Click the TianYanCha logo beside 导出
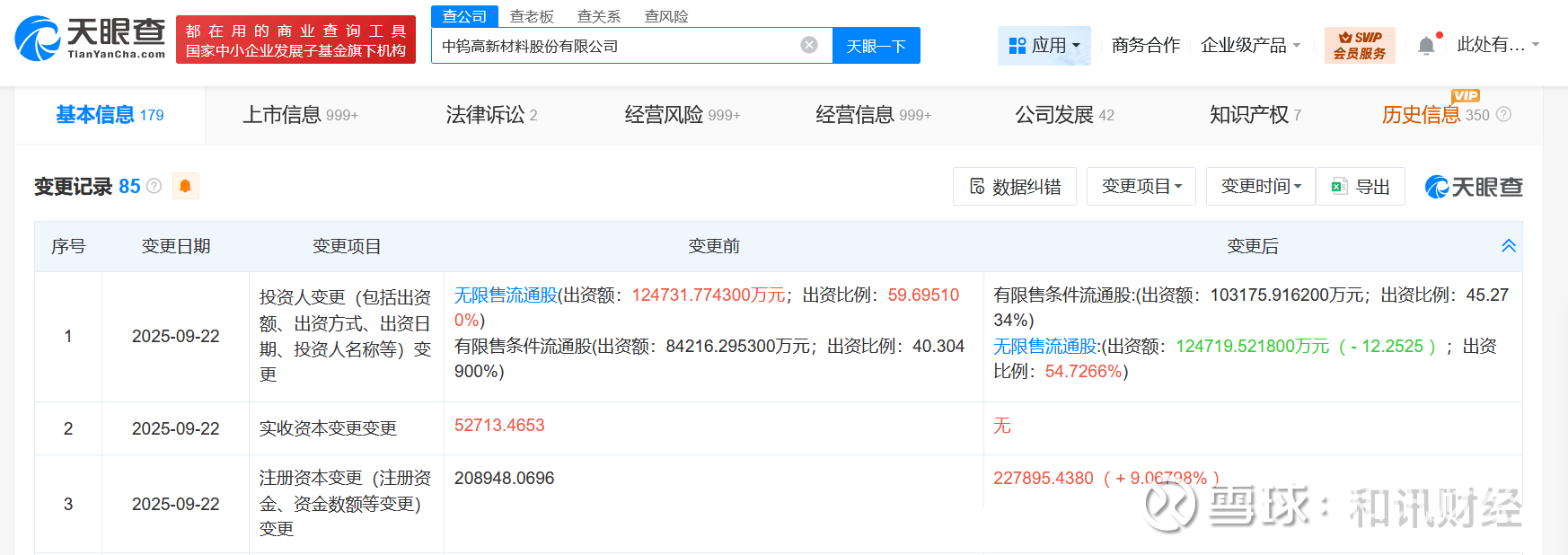This screenshot has height=555, width=1568. pyautogui.click(x=1474, y=187)
